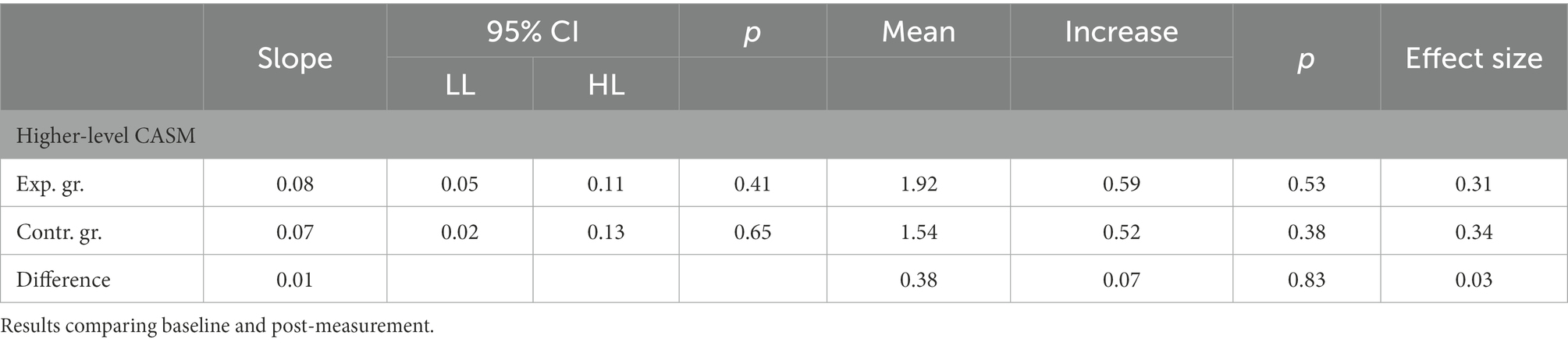Screen dimensions: 1568x343
Task: Click the Exp. gr. increase value 0.59
Action: tap(1122, 184)
